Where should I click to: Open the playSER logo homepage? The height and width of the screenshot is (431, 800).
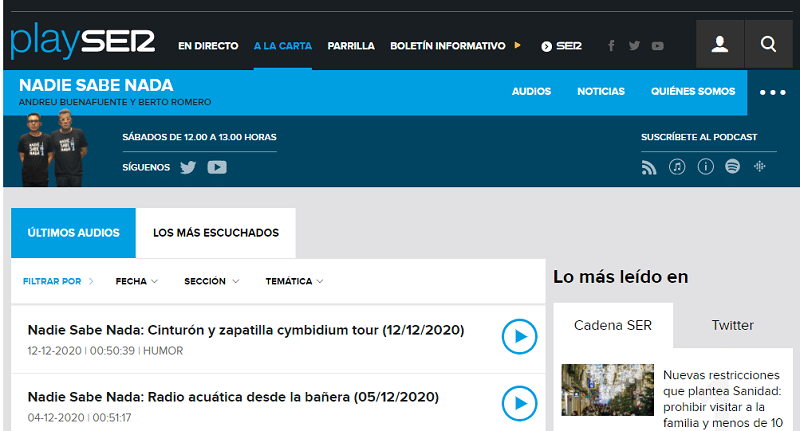point(83,41)
